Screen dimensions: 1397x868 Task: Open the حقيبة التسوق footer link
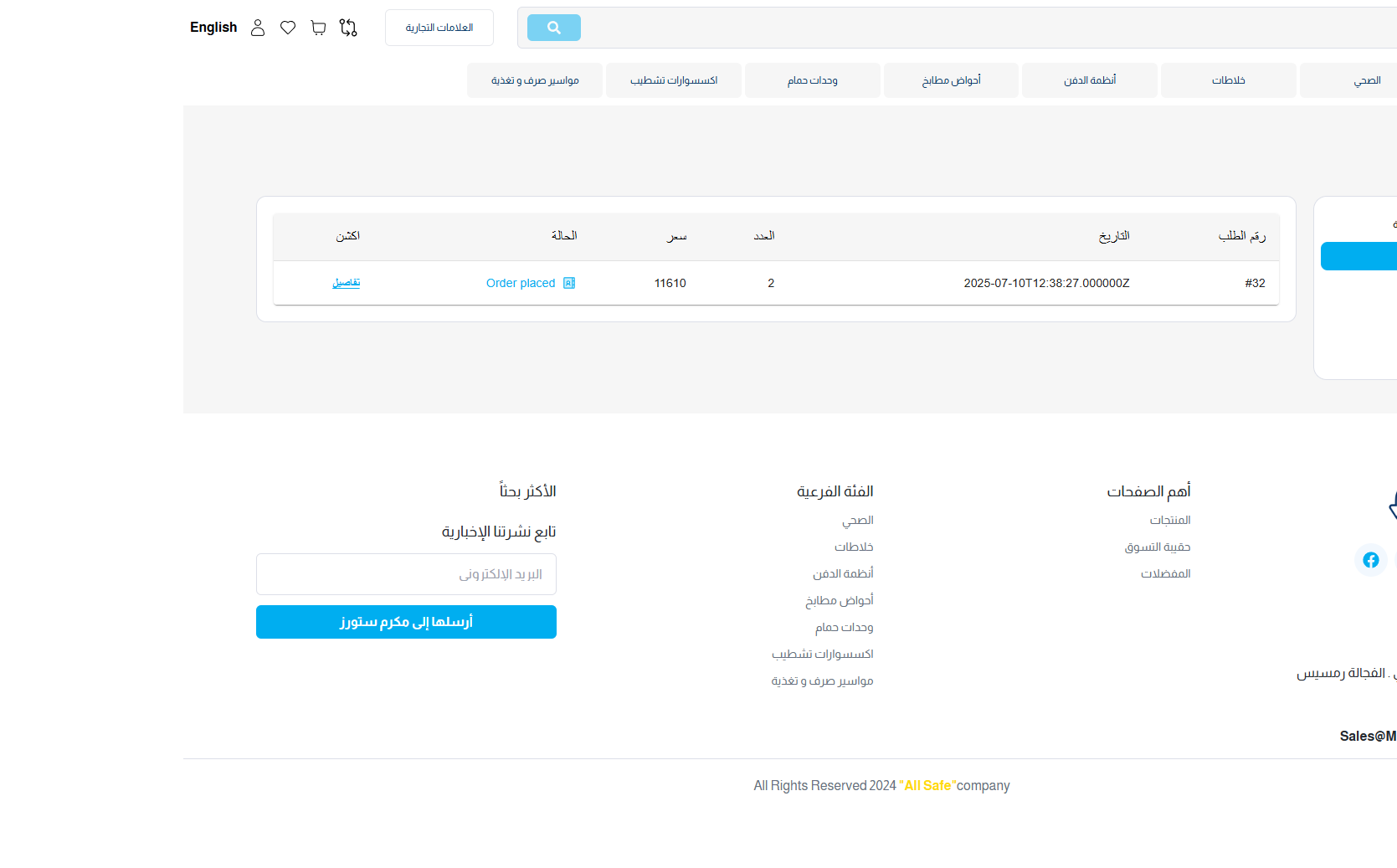1157,547
